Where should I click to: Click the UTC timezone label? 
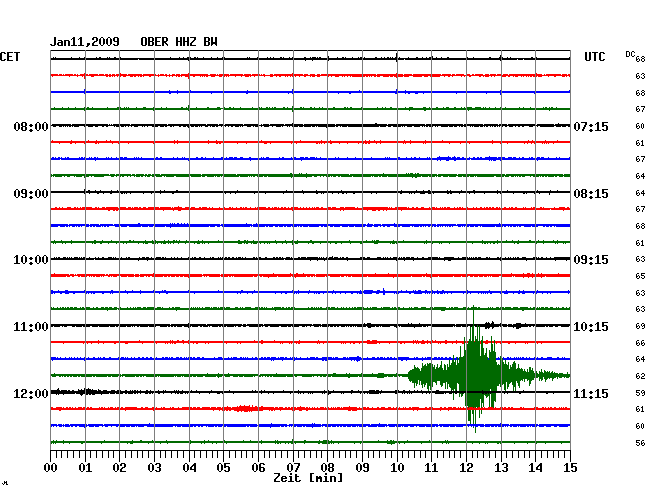[x=594, y=56]
